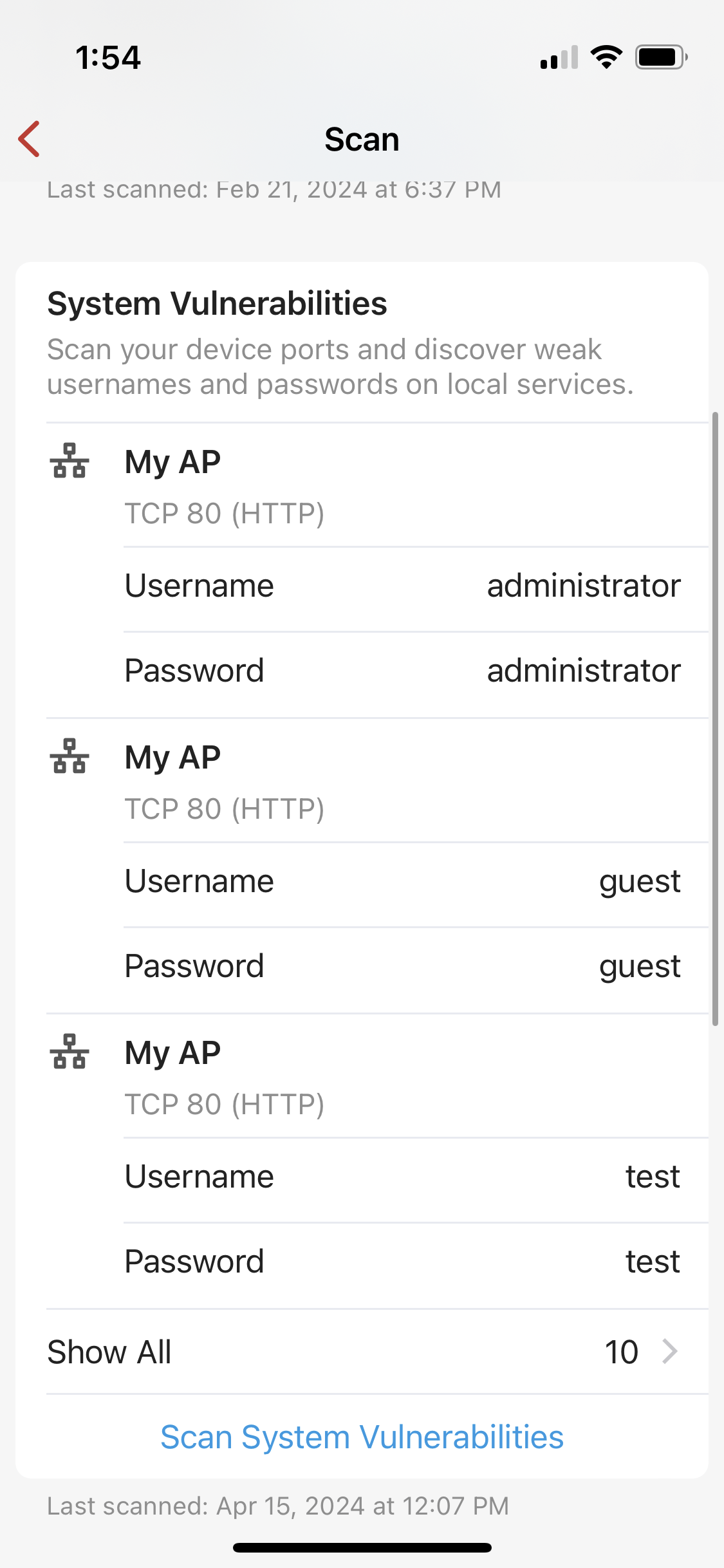Expand Show All list of 10 results
The width and height of the screenshot is (724, 1568).
click(377, 1352)
